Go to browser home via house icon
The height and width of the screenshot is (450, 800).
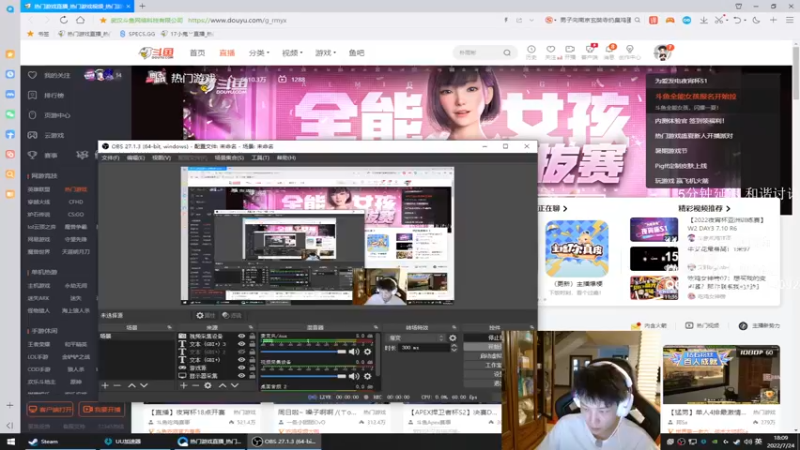click(81, 20)
